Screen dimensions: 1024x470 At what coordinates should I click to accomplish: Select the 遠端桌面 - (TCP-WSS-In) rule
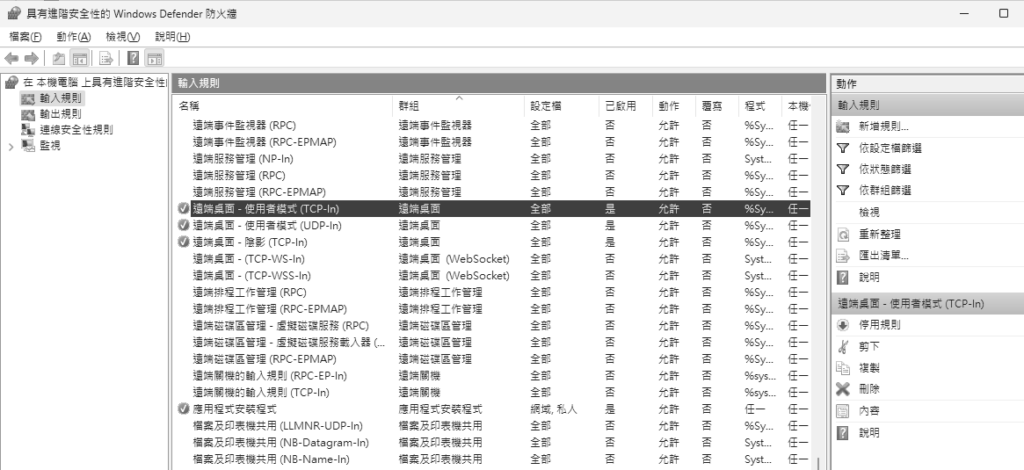[x=493, y=275]
